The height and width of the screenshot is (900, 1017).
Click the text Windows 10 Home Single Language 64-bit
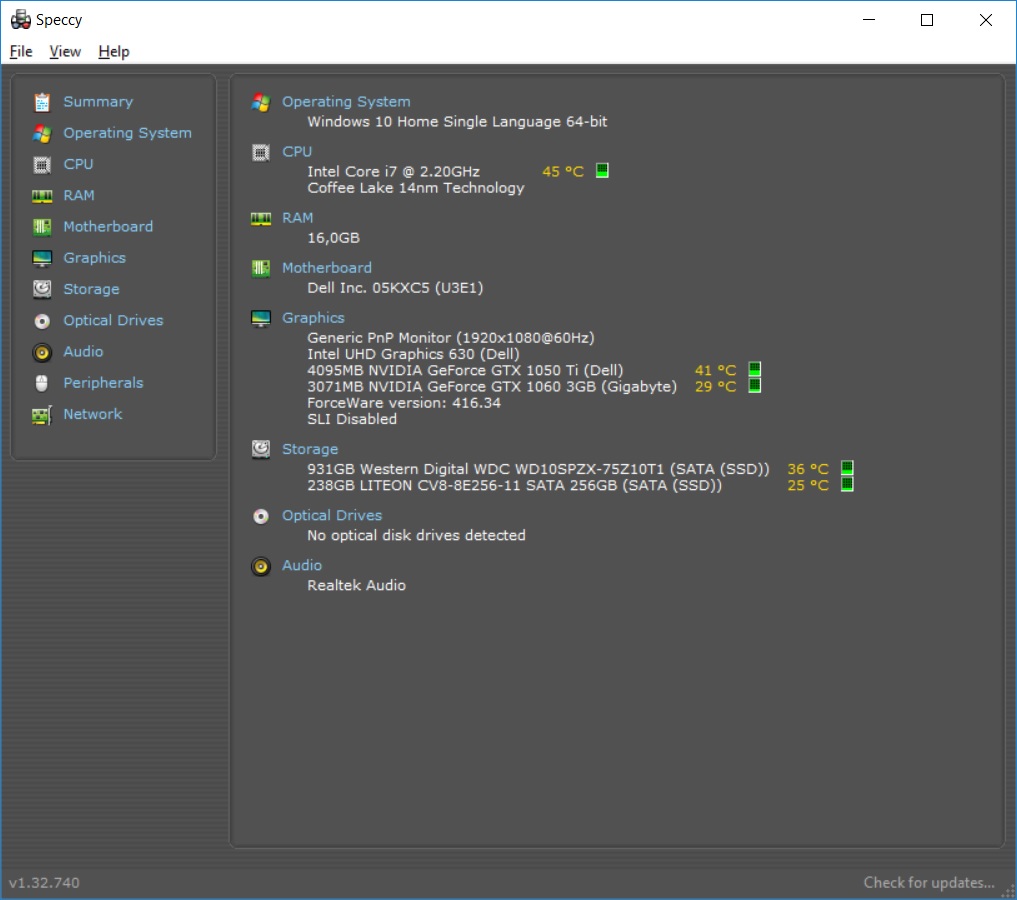click(x=457, y=122)
